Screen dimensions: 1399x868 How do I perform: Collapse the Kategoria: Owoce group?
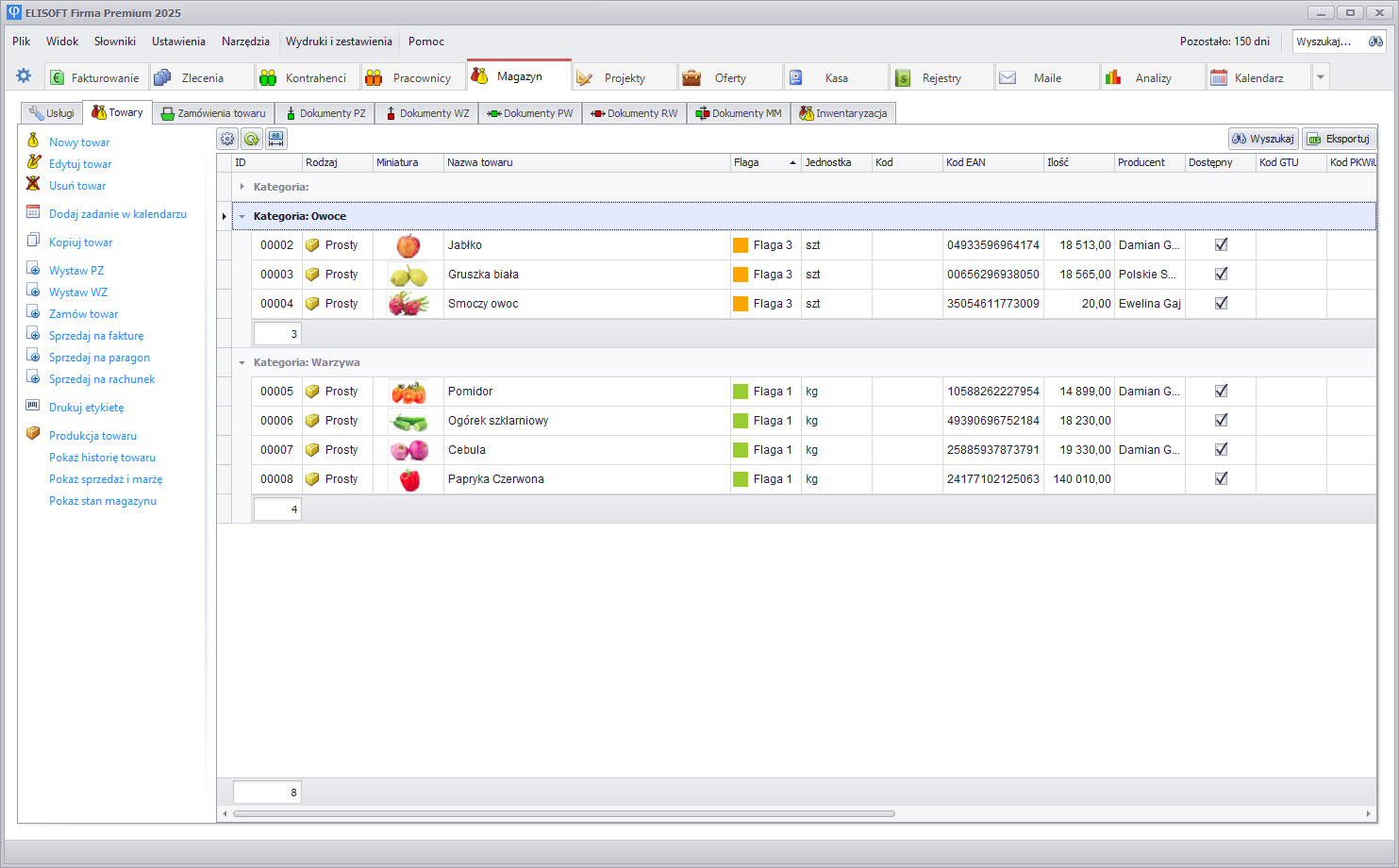[x=242, y=216]
